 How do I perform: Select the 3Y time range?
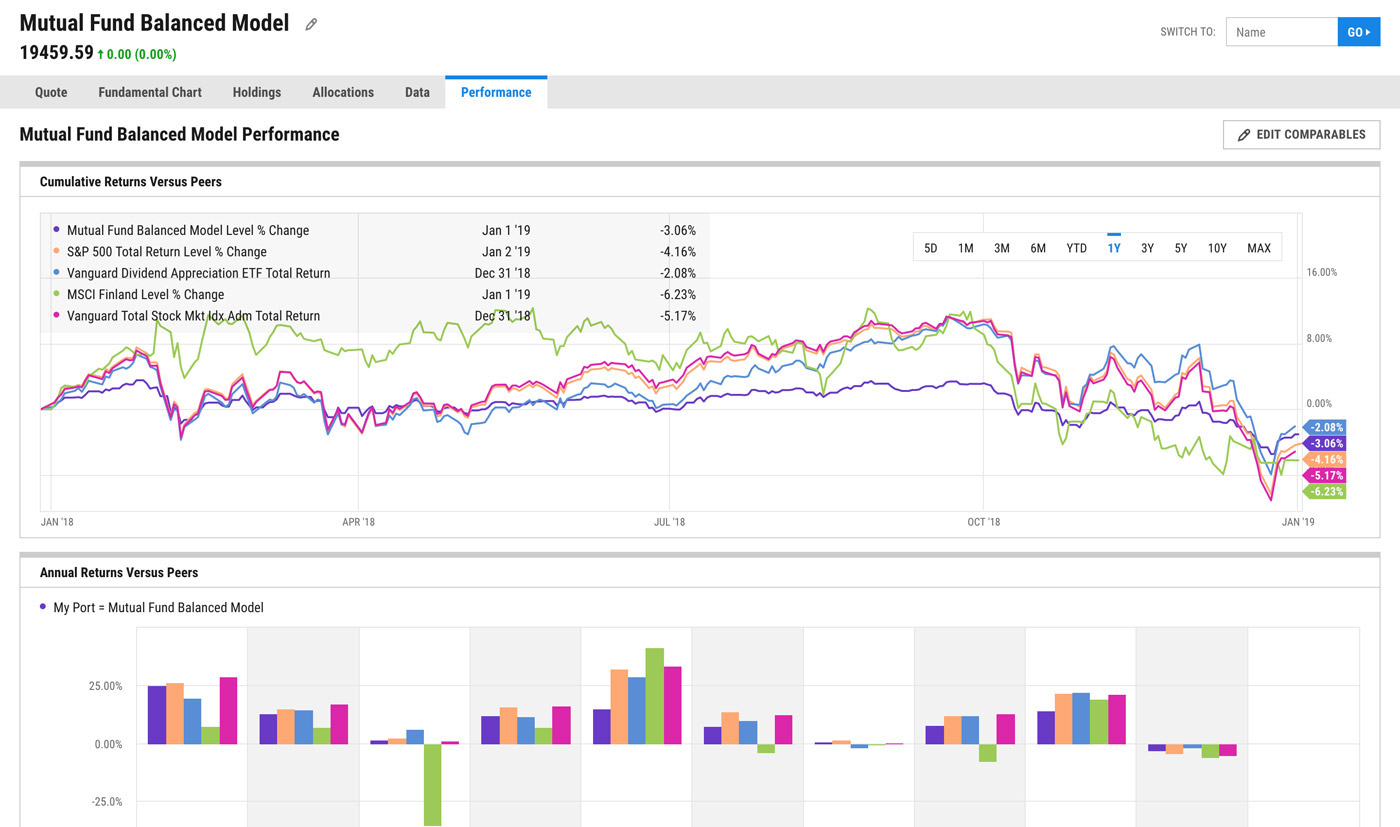1147,247
